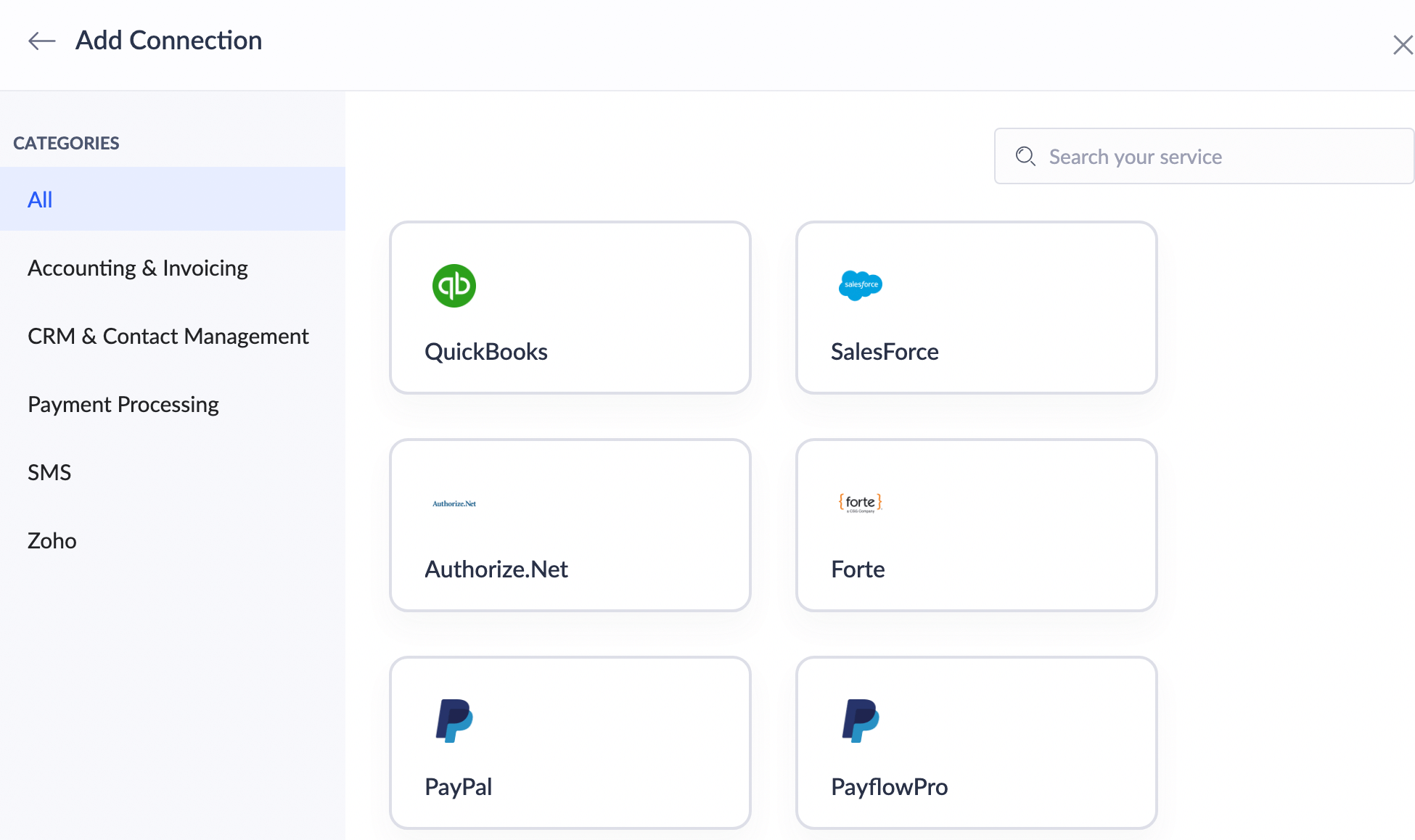Image resolution: width=1415 pixels, height=840 pixels.
Task: Choose the SMS category
Action: coord(49,472)
